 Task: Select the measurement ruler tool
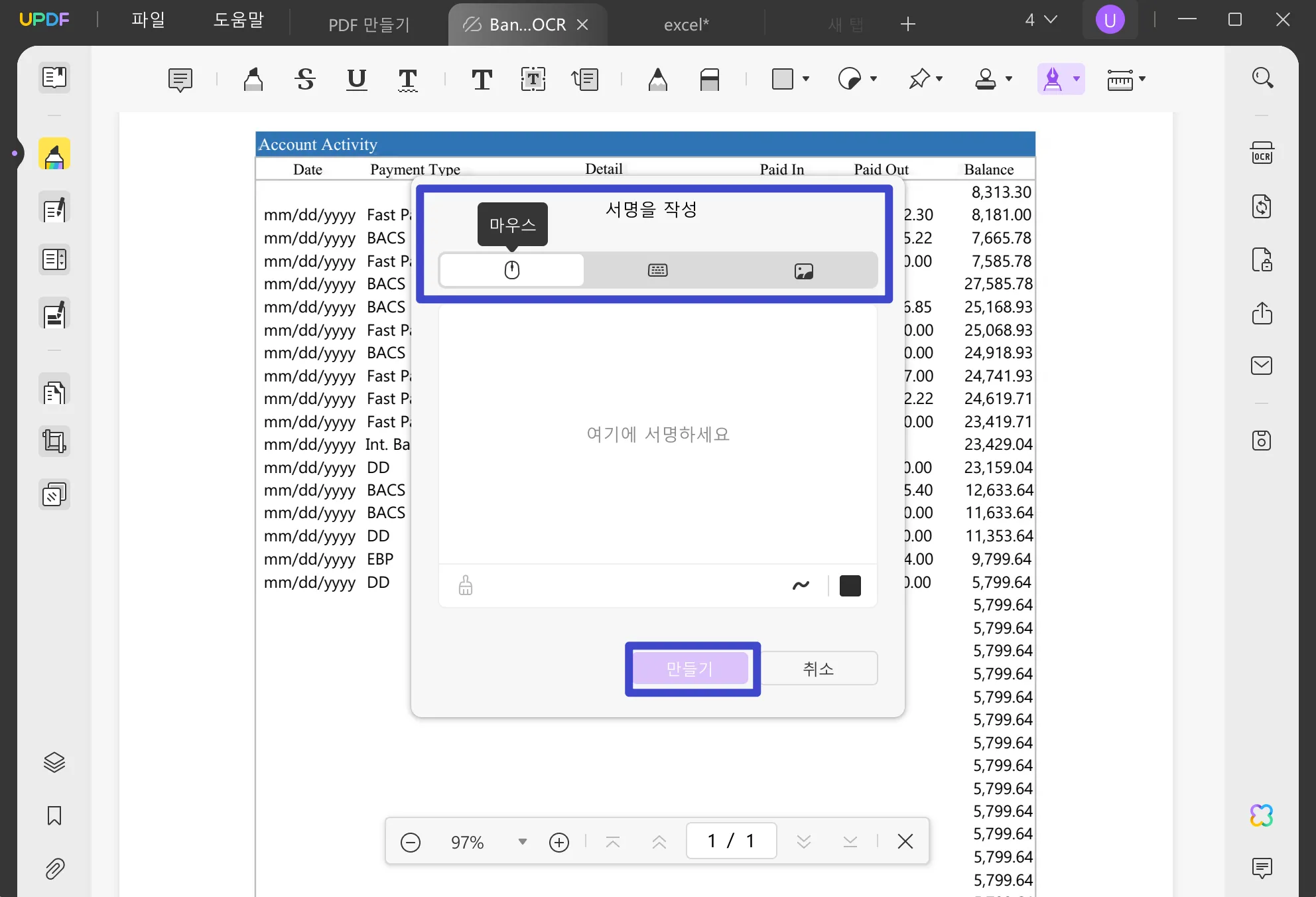tap(1120, 80)
